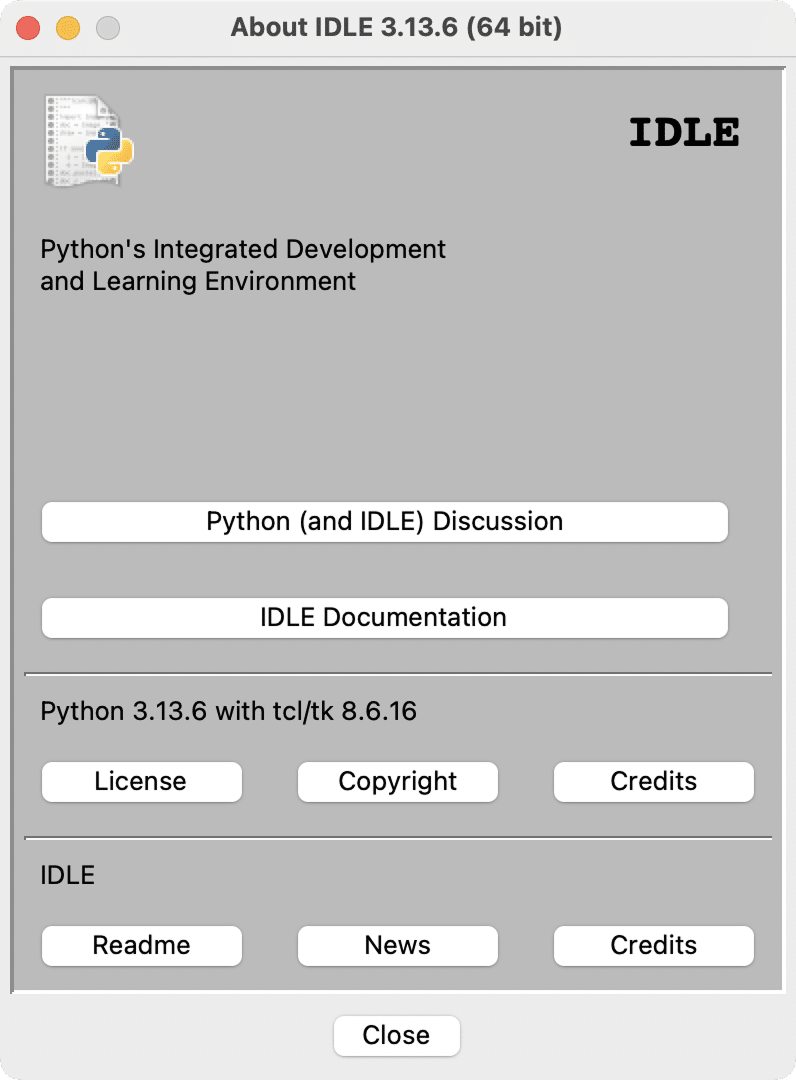Screen dimensions: 796x1080
Task: View the Python License
Action: [x=141, y=781]
